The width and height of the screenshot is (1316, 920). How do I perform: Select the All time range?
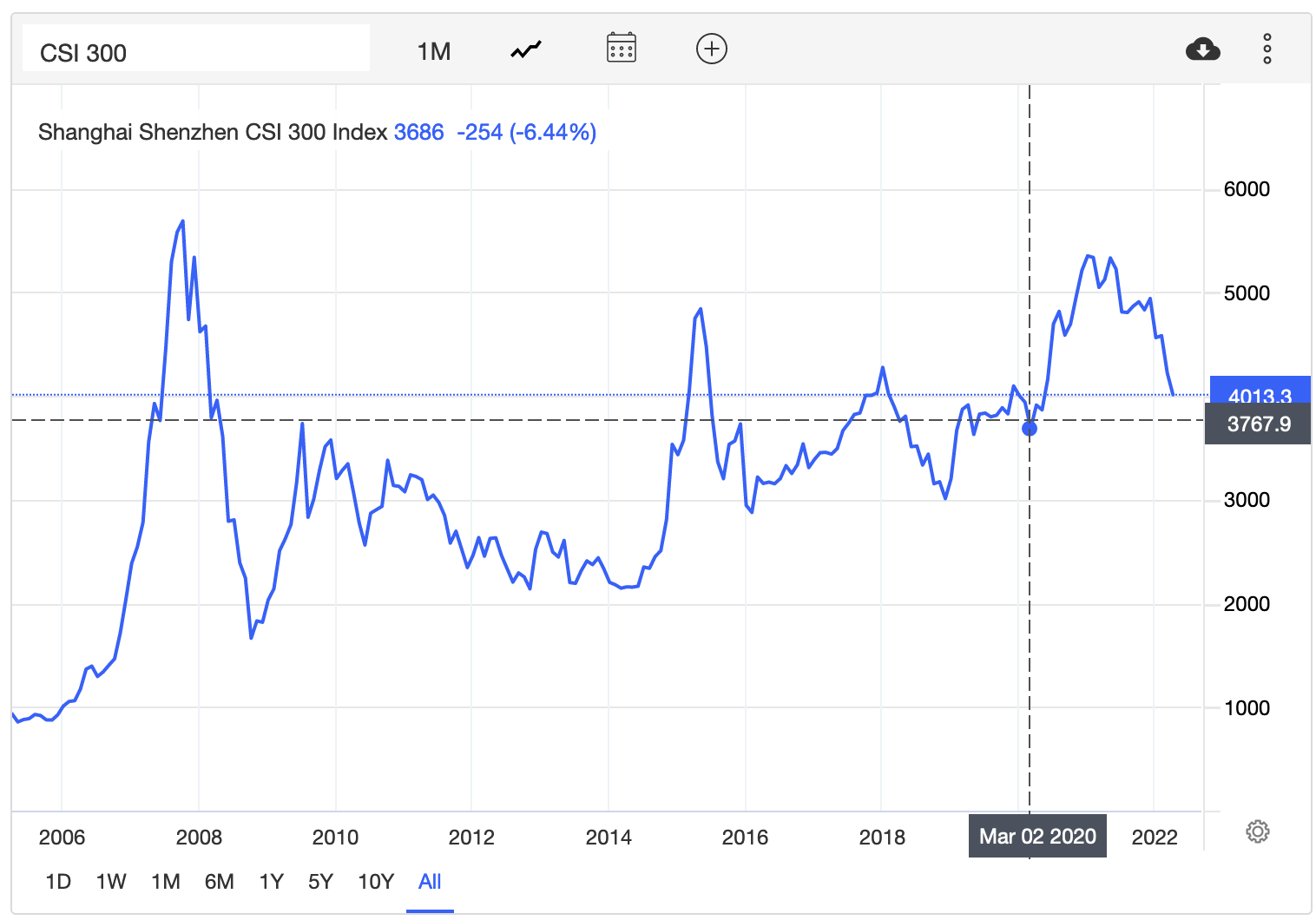click(430, 882)
